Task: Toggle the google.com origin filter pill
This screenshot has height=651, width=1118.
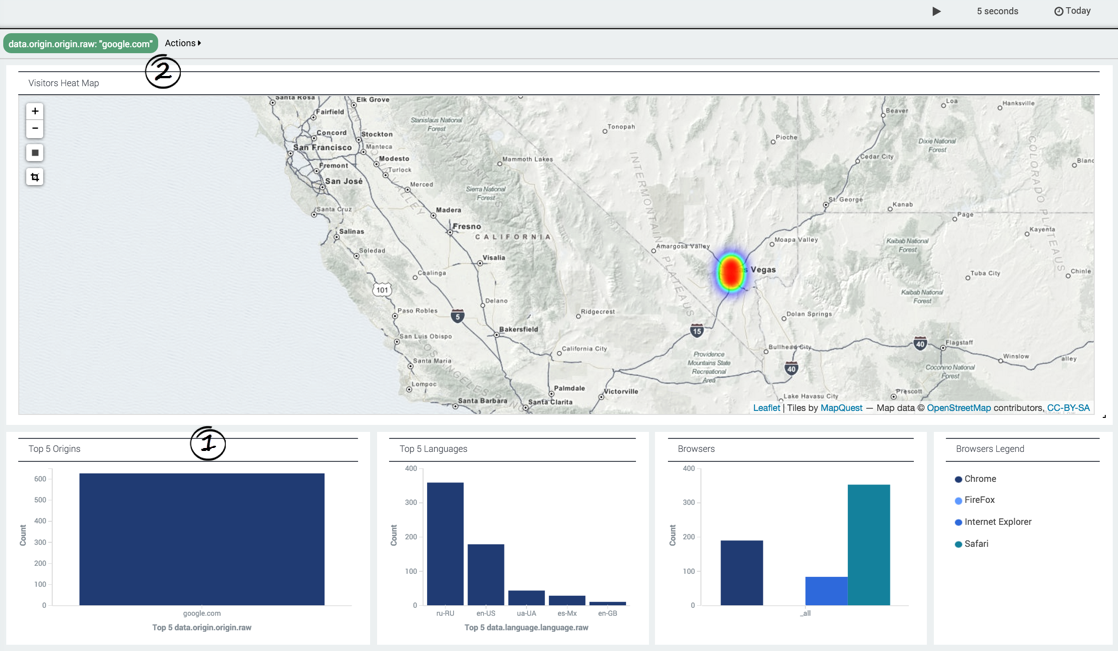Action: (x=81, y=44)
